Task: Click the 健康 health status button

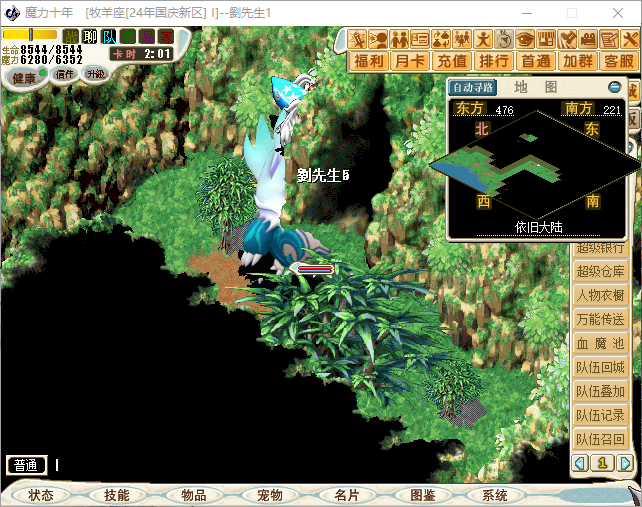Action: click(x=26, y=77)
